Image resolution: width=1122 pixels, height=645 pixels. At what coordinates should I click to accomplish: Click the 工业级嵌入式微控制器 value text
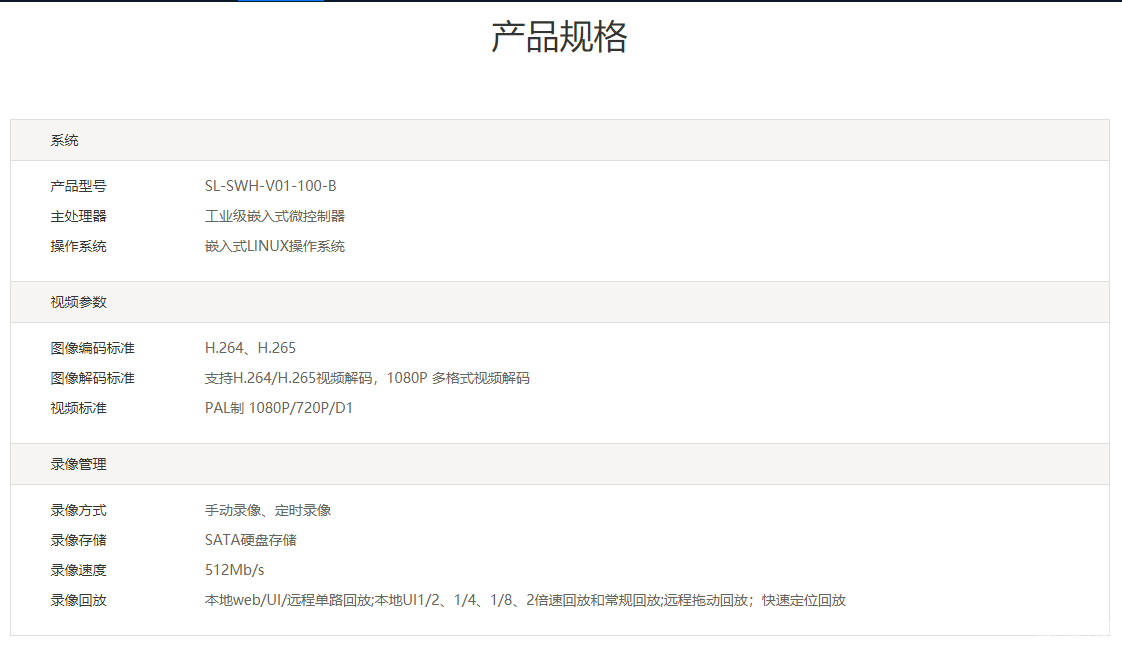(x=275, y=216)
